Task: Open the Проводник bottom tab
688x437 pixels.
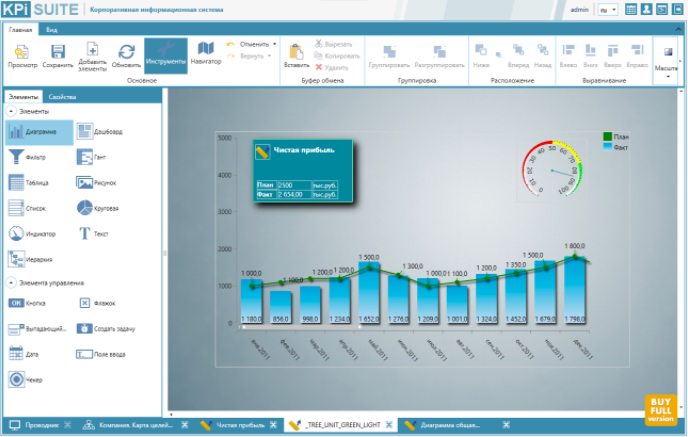Action: 34,425
